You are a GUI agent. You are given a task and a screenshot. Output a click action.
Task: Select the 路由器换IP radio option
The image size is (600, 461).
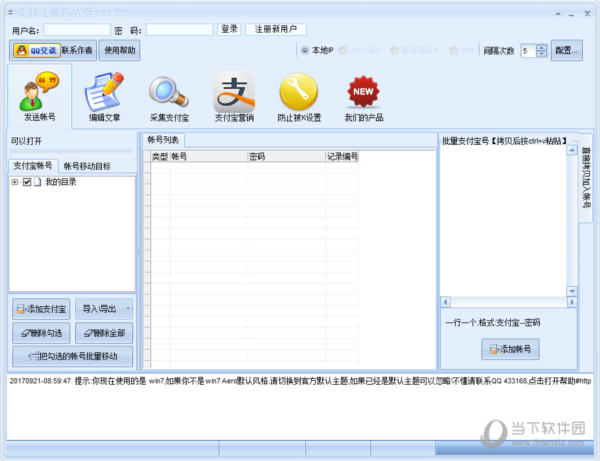394,50
